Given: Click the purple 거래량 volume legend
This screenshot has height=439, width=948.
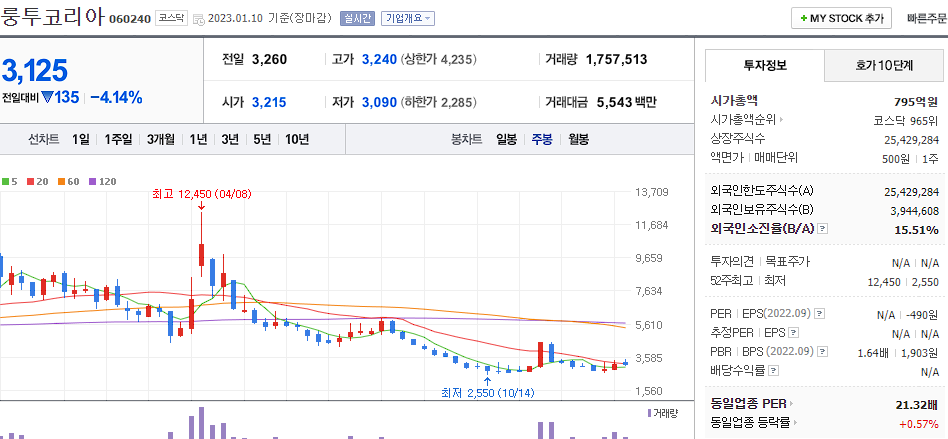Looking at the screenshot, I should pos(662,413).
